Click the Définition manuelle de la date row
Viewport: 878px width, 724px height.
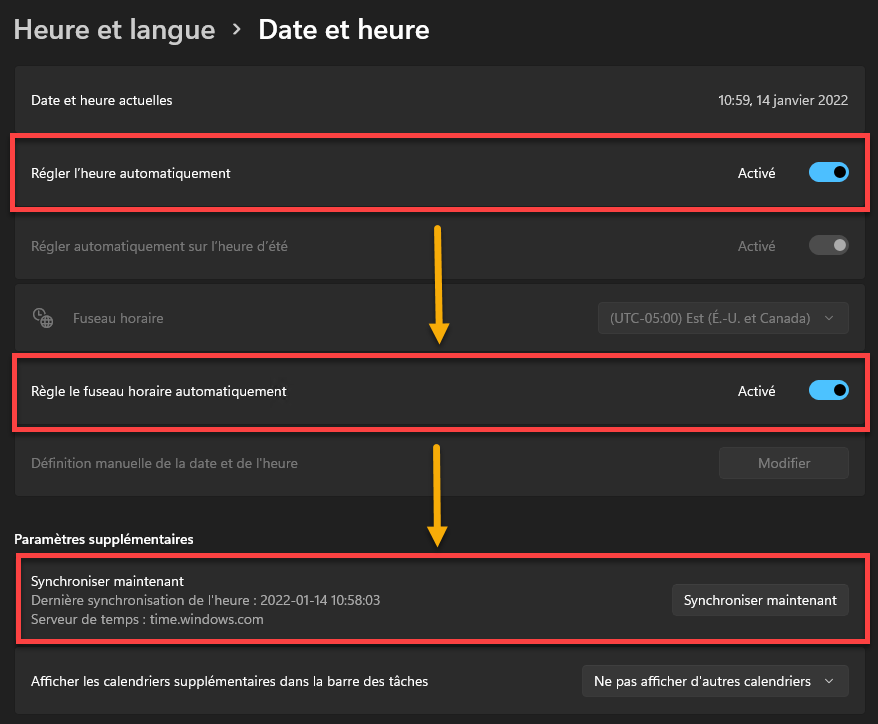click(440, 463)
